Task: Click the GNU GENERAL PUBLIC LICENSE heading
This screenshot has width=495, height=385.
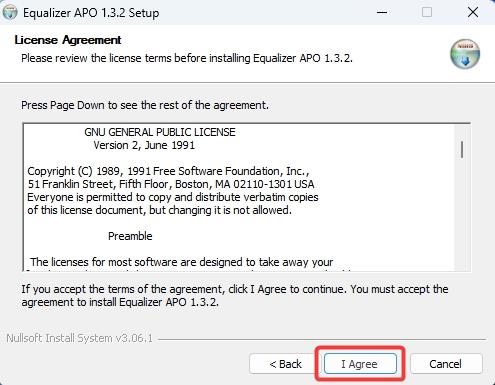Action: click(x=160, y=132)
